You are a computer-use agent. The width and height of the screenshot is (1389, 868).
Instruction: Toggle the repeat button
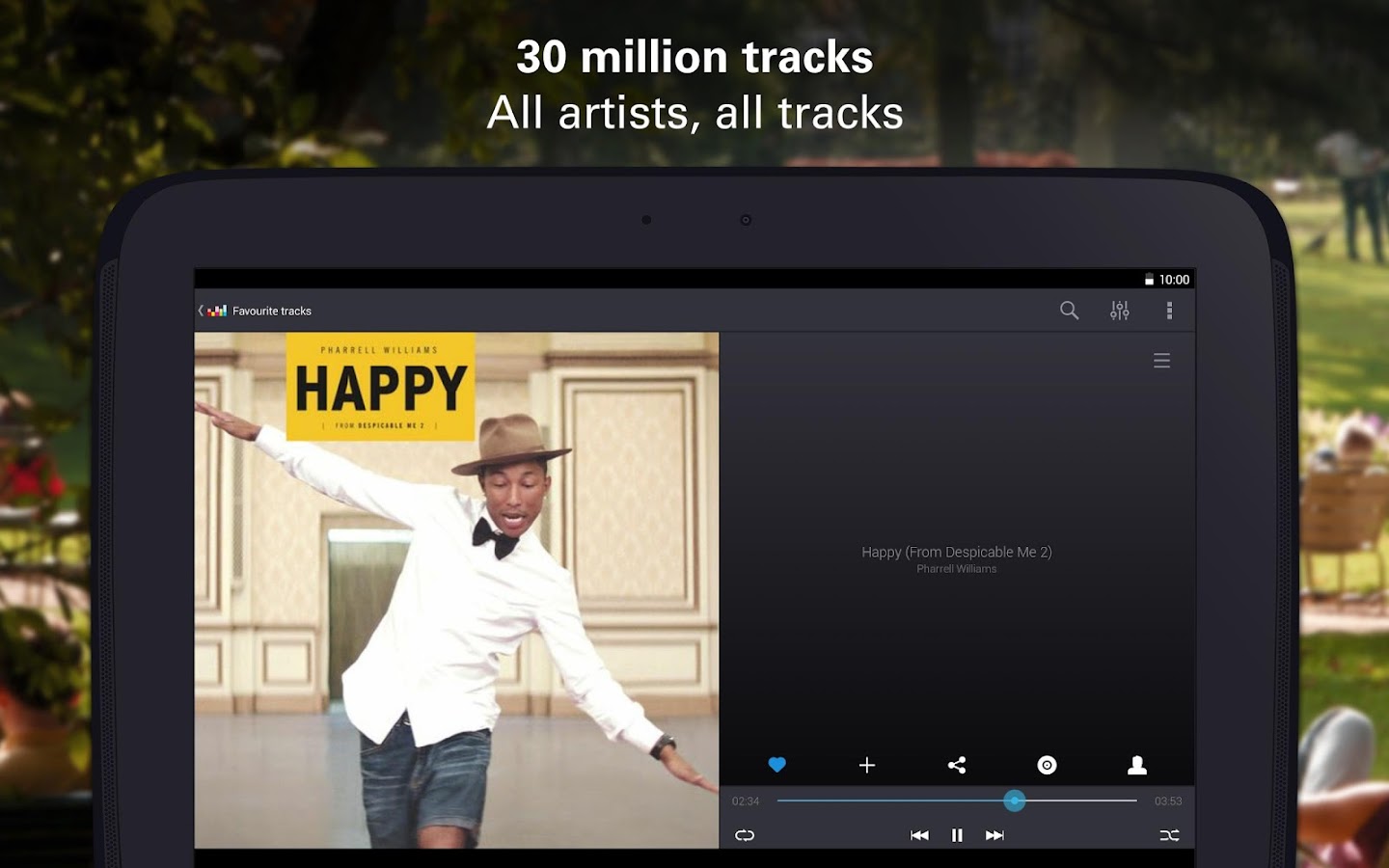coord(745,835)
